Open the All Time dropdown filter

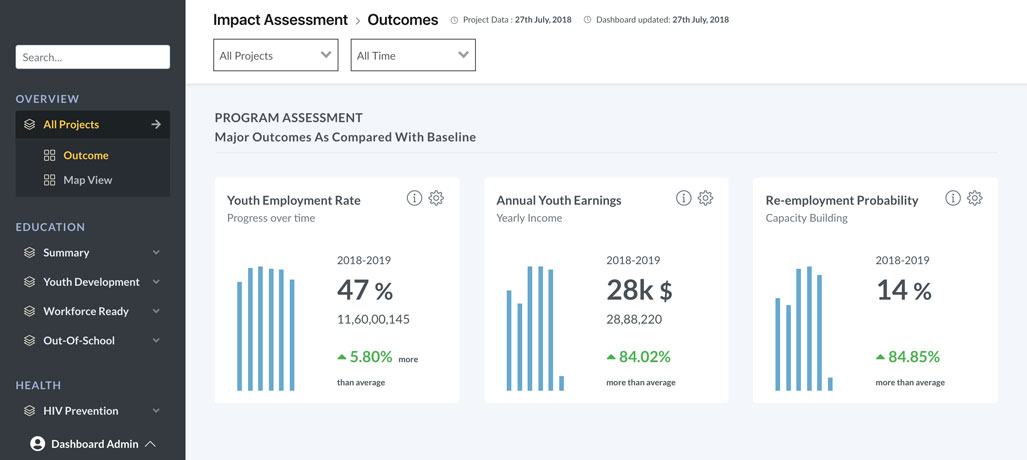(412, 56)
